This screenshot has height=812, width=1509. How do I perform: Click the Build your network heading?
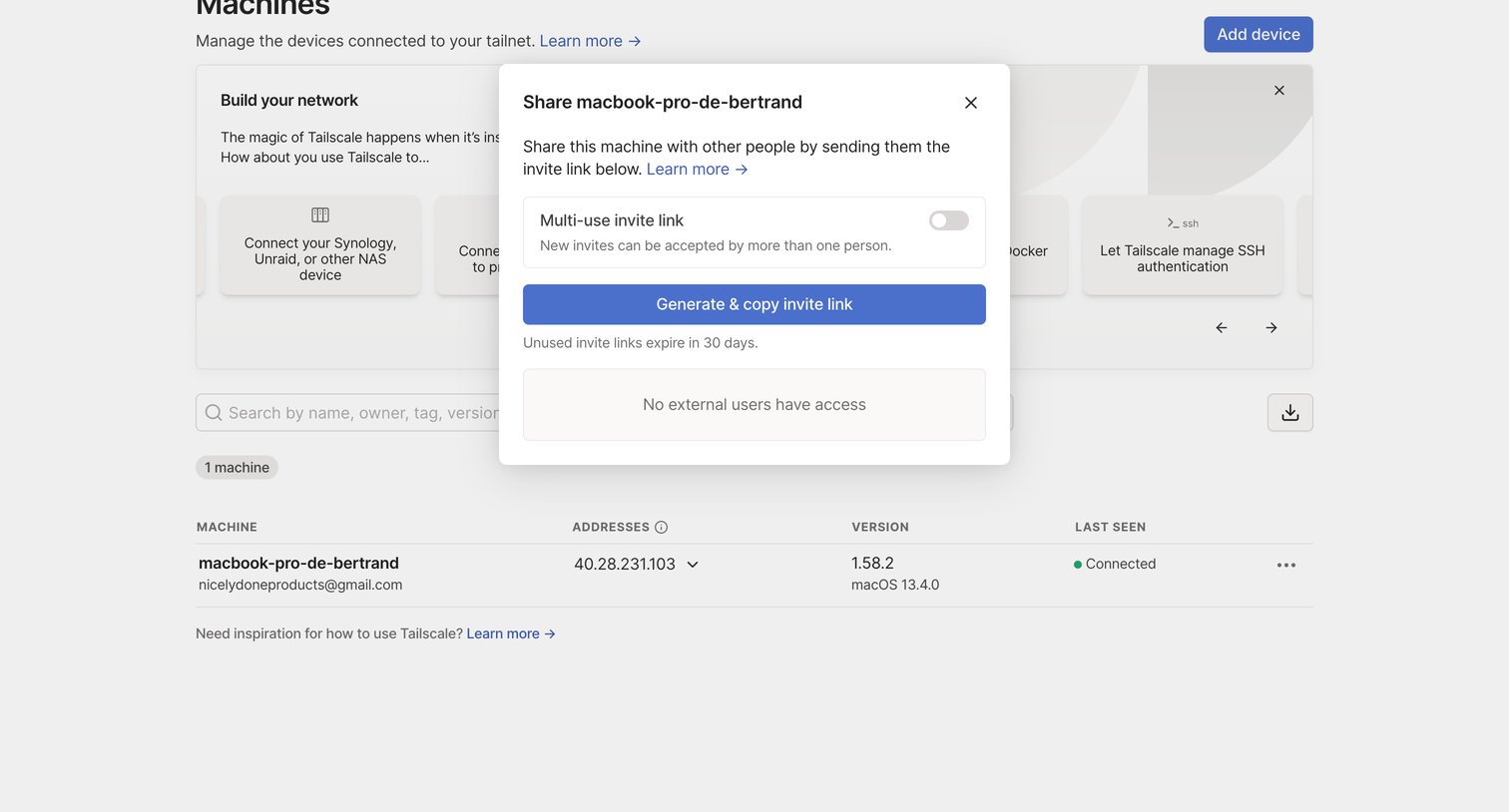click(289, 101)
